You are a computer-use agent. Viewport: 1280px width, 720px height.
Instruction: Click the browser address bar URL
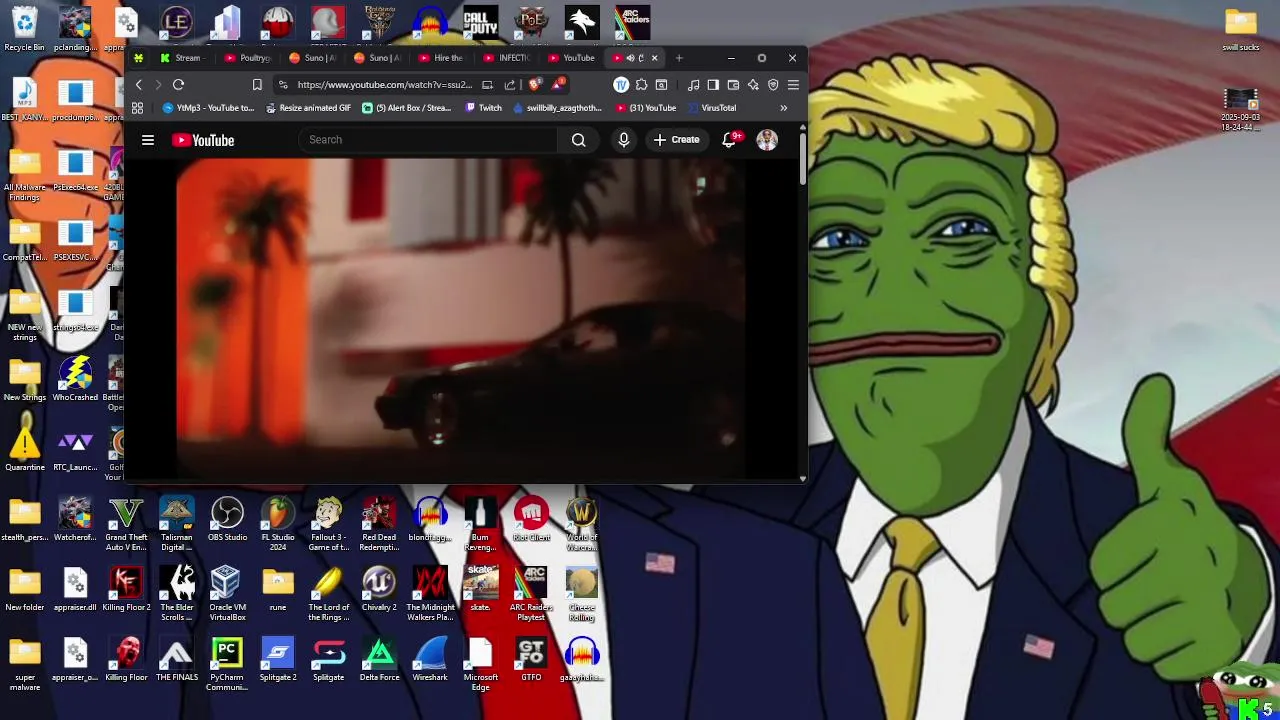click(383, 85)
